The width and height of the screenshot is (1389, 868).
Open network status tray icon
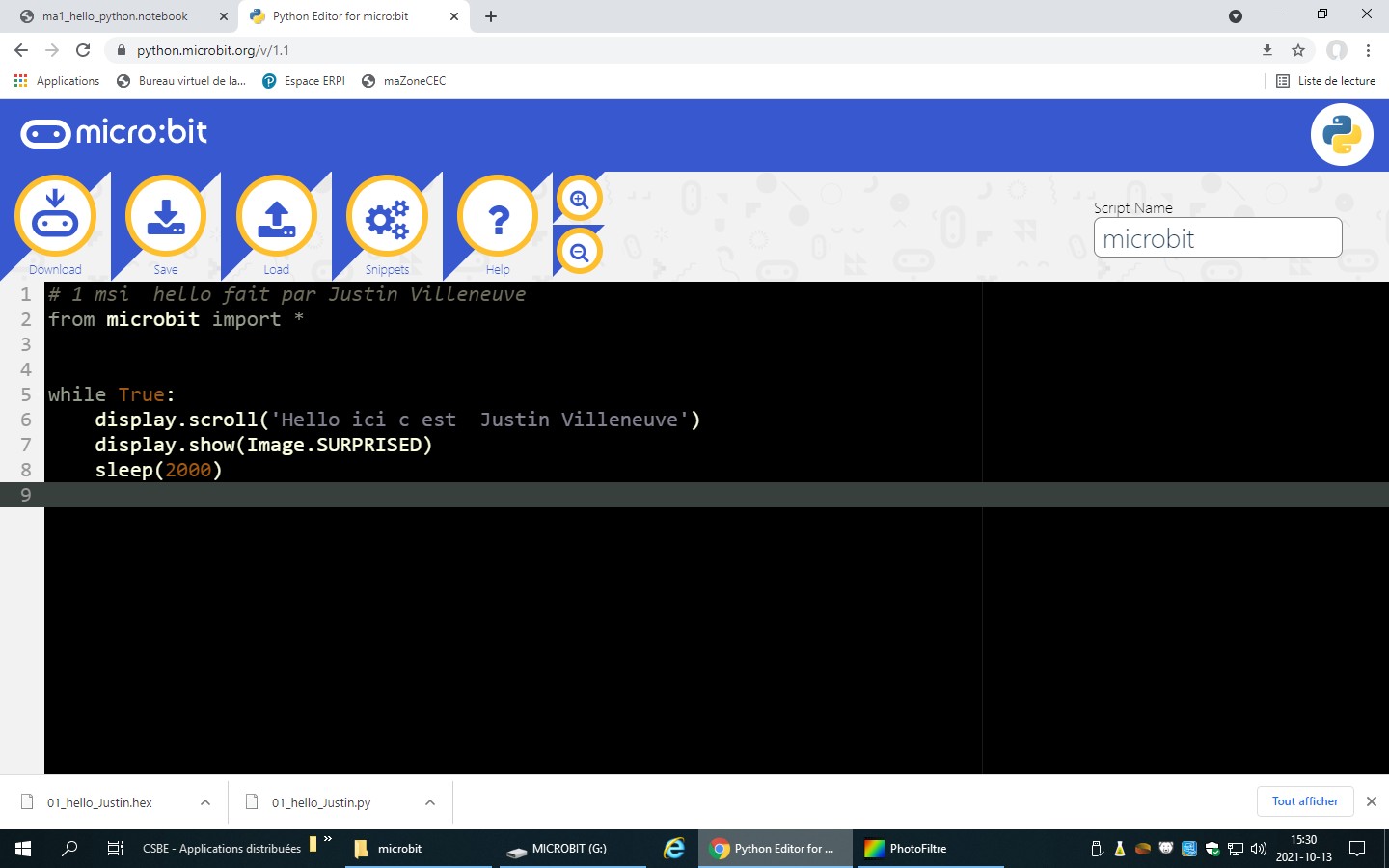[x=1236, y=849]
